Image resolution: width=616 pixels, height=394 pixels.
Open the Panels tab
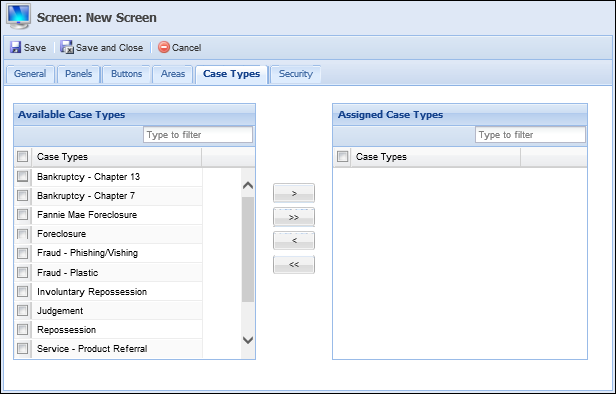tap(79, 74)
